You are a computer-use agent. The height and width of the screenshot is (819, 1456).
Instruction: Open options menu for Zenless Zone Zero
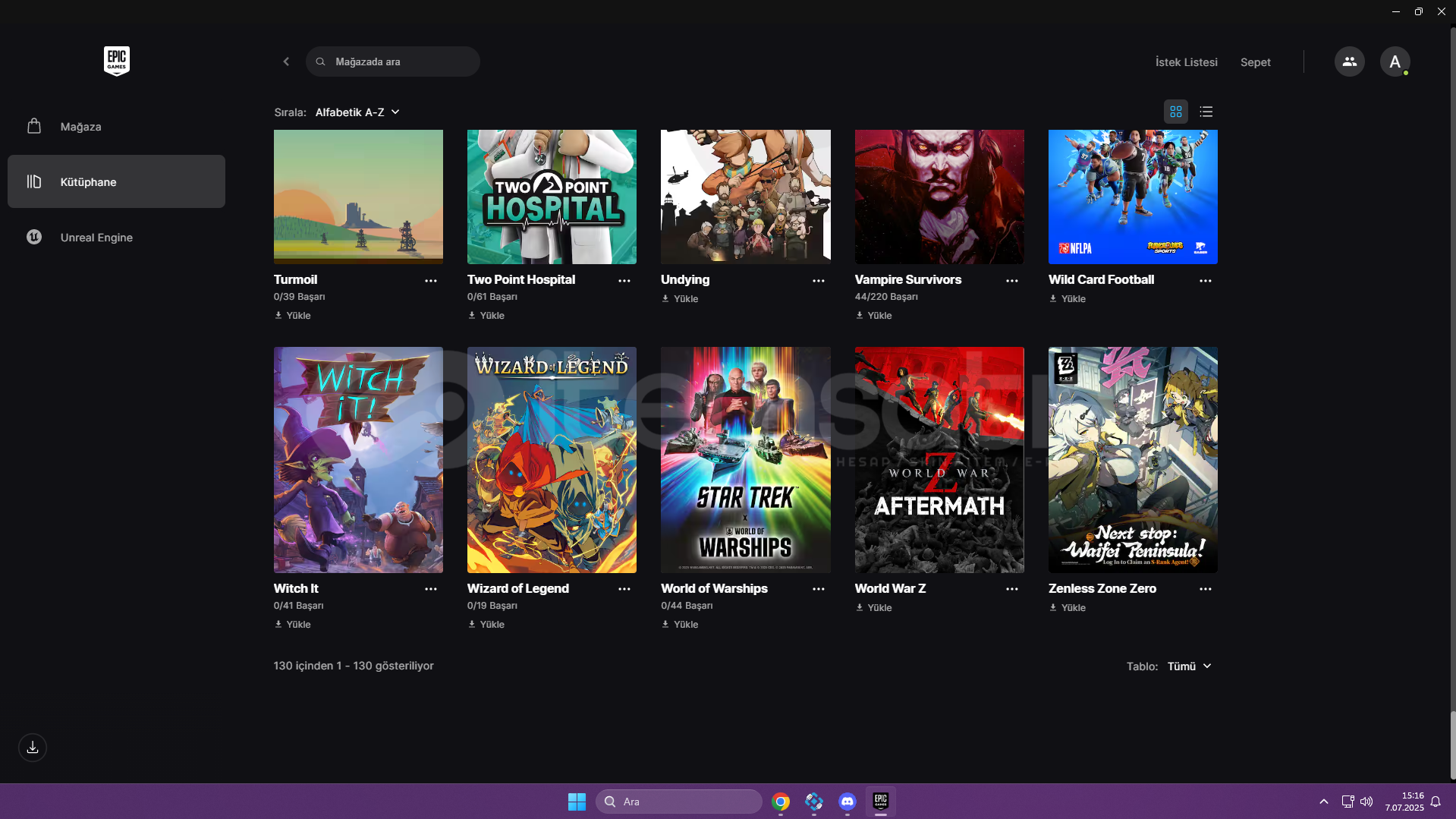[1206, 589]
